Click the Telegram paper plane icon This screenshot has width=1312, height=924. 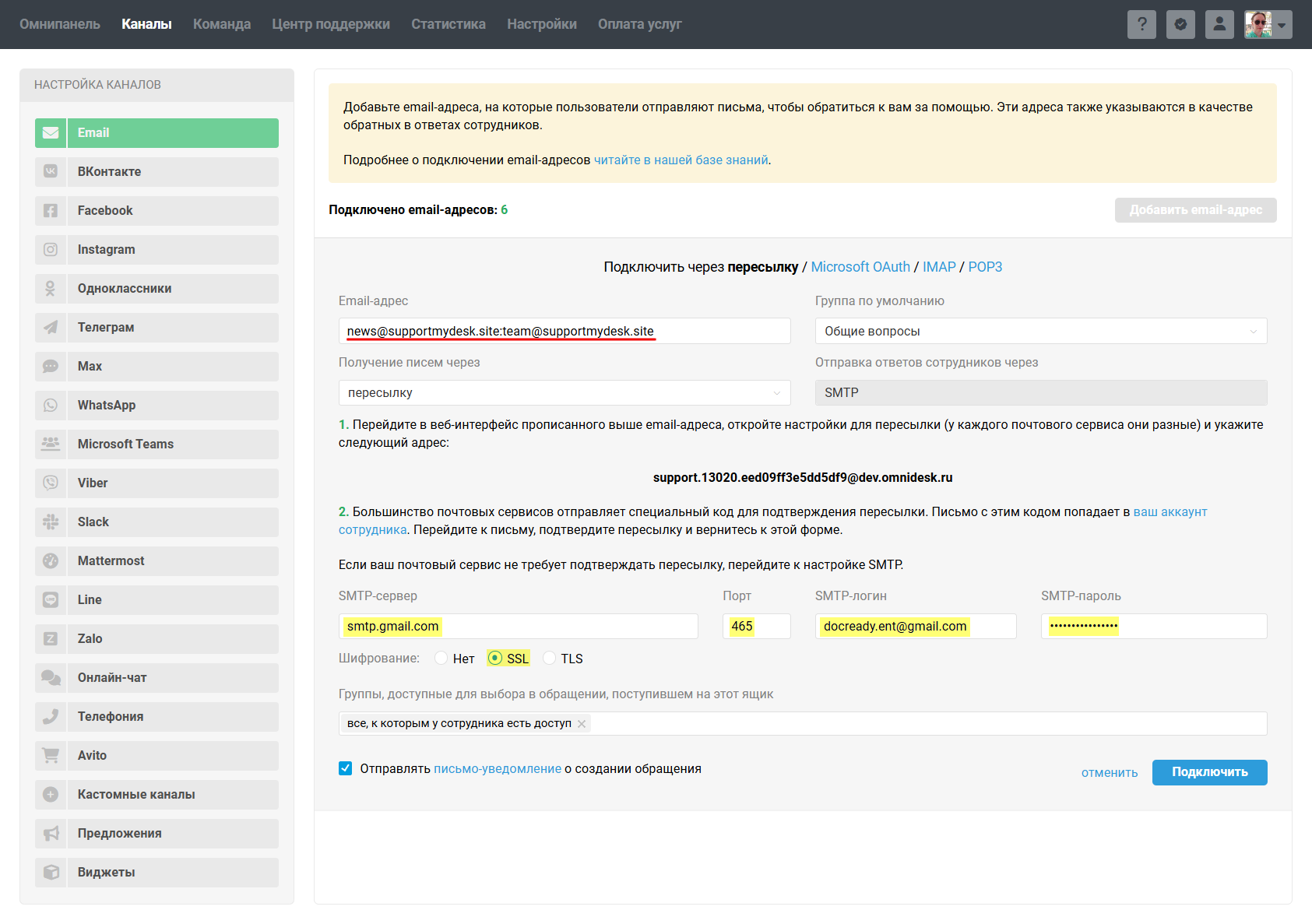pyautogui.click(x=51, y=328)
